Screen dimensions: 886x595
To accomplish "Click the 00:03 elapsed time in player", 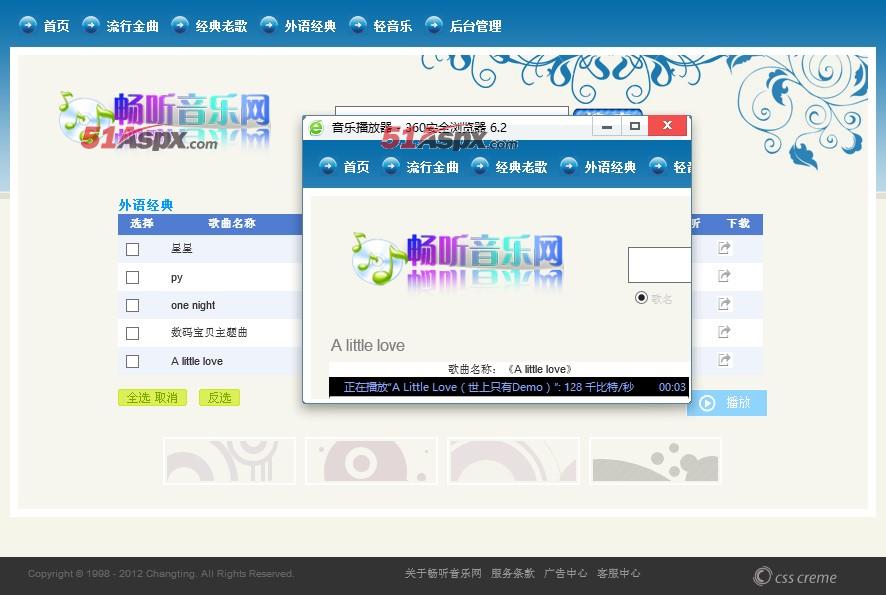I will point(672,387).
